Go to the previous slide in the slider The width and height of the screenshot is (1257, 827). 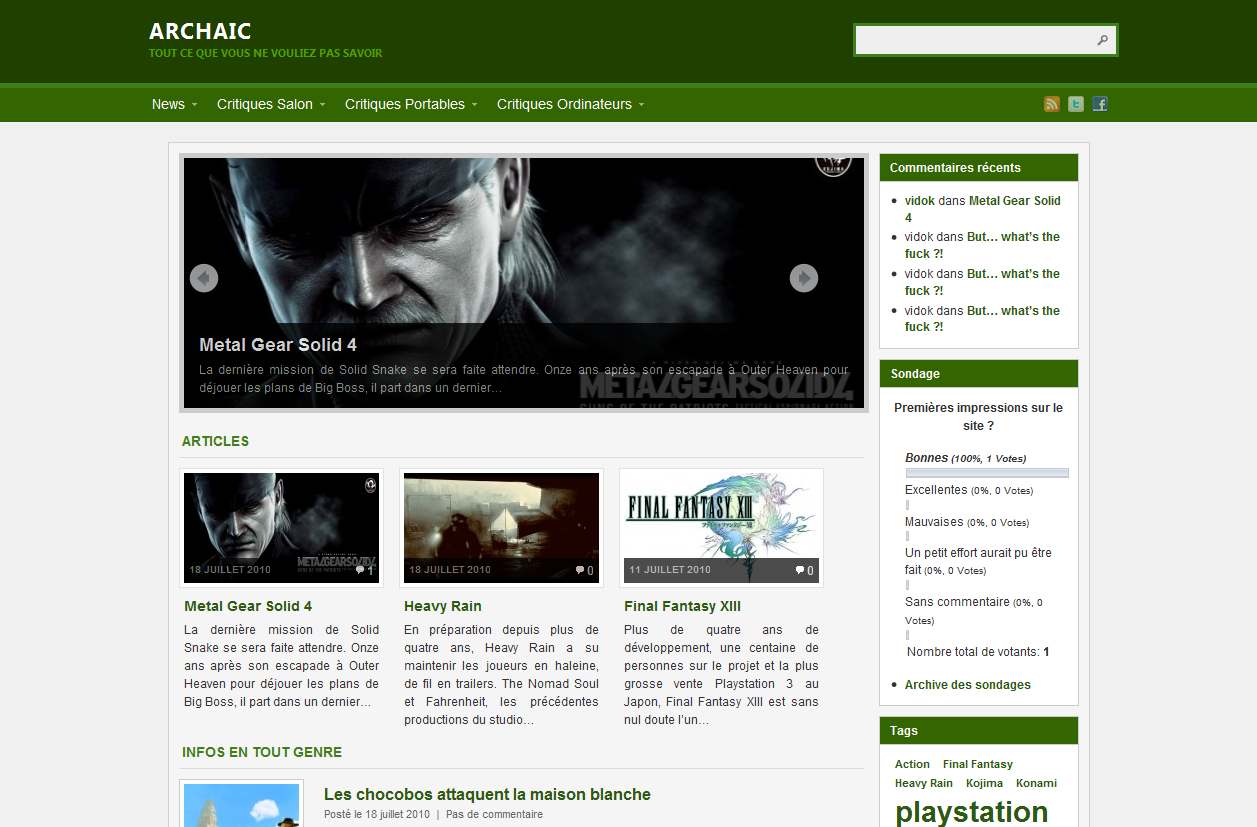(x=204, y=278)
